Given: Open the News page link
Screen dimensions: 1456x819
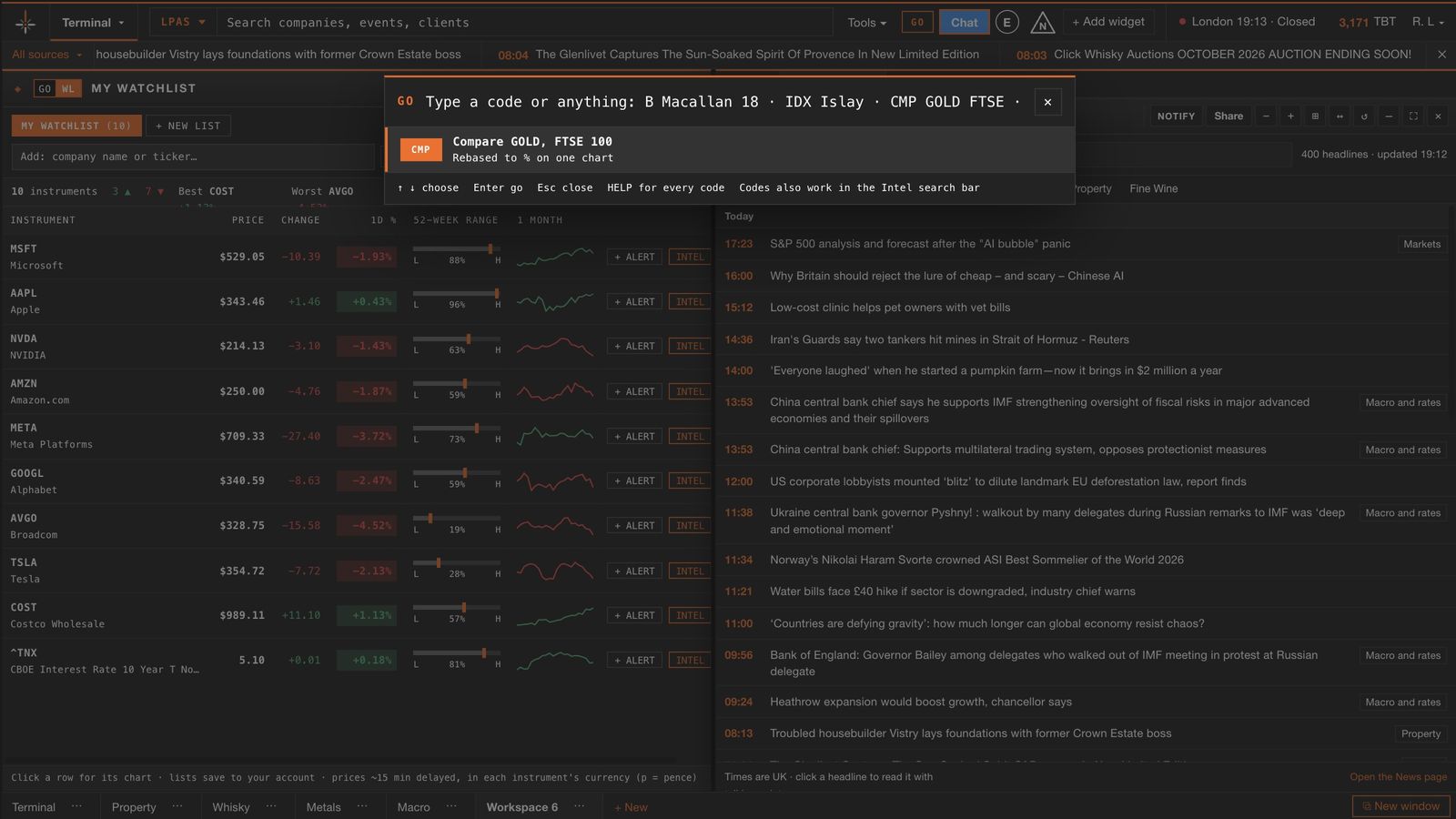Looking at the screenshot, I should pos(1398,776).
